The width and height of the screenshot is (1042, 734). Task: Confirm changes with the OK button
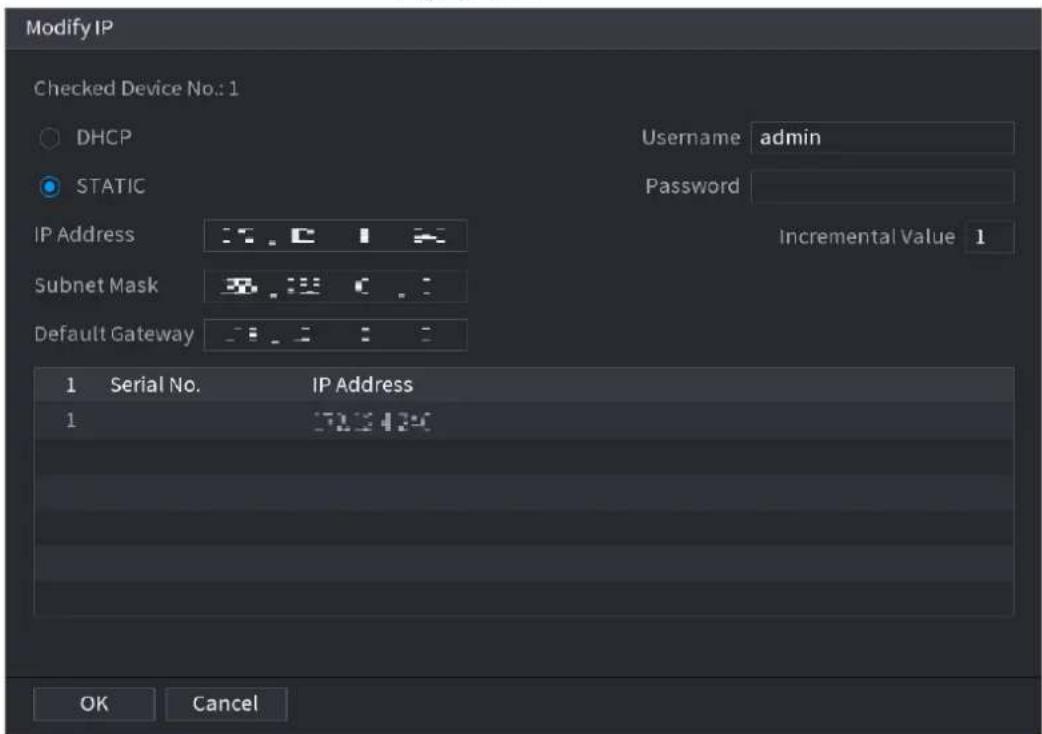[x=94, y=704]
